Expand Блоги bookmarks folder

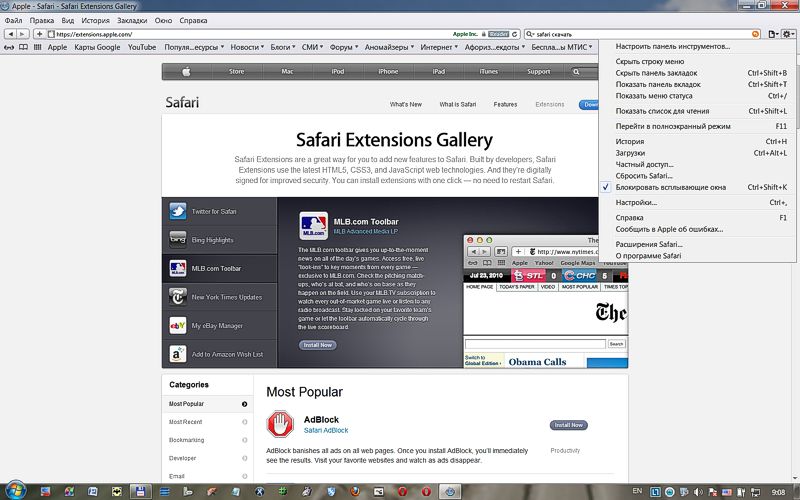283,47
